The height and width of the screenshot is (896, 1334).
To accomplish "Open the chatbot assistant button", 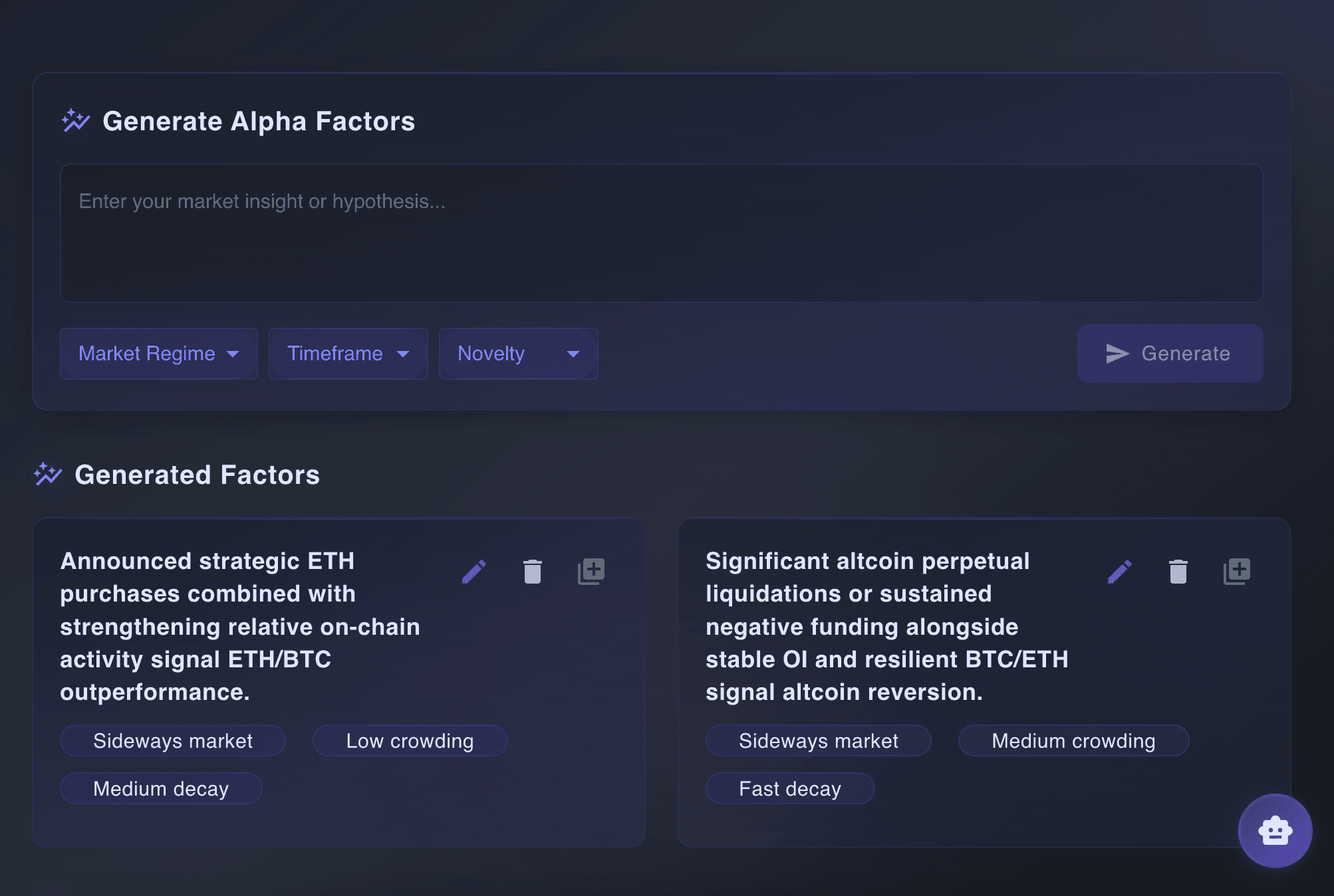I will tap(1275, 831).
